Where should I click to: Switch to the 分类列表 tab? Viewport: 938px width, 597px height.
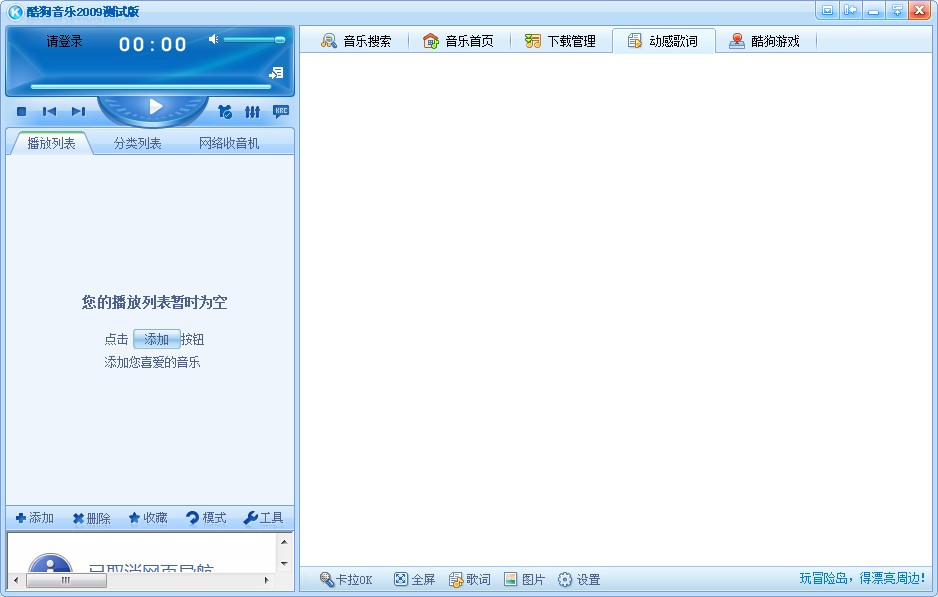coord(138,143)
